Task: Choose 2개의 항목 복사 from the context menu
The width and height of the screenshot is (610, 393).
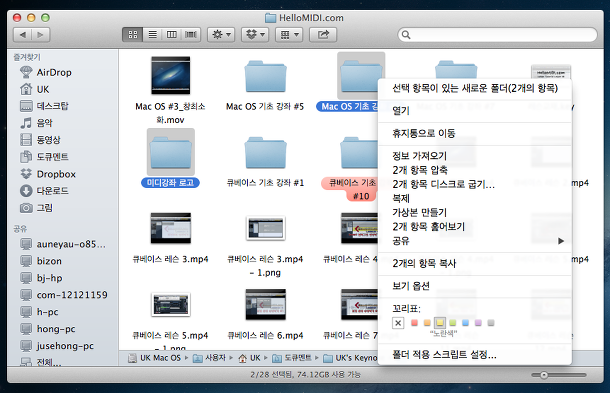Action: [x=475, y=263]
